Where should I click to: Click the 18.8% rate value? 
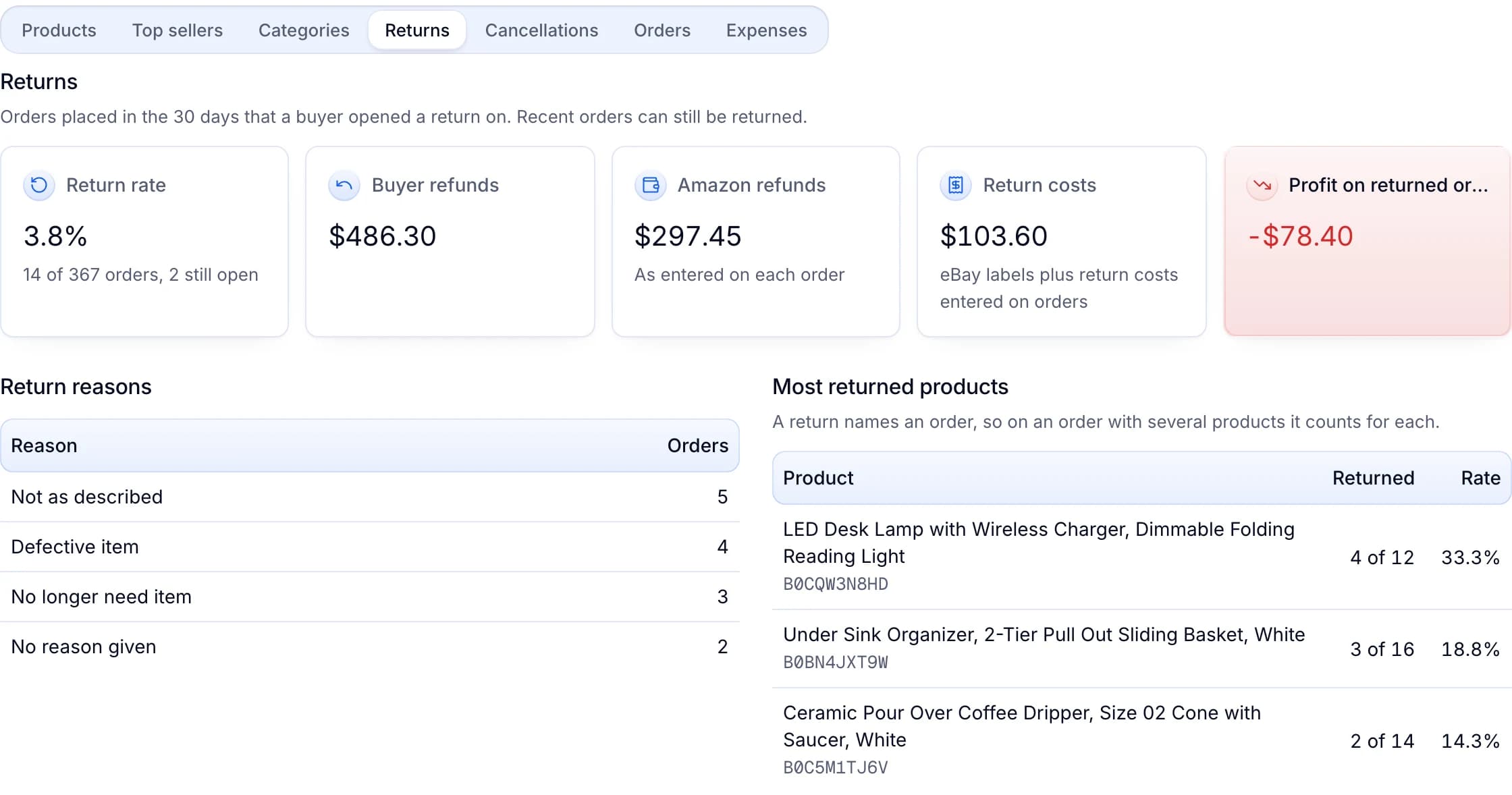point(1470,650)
